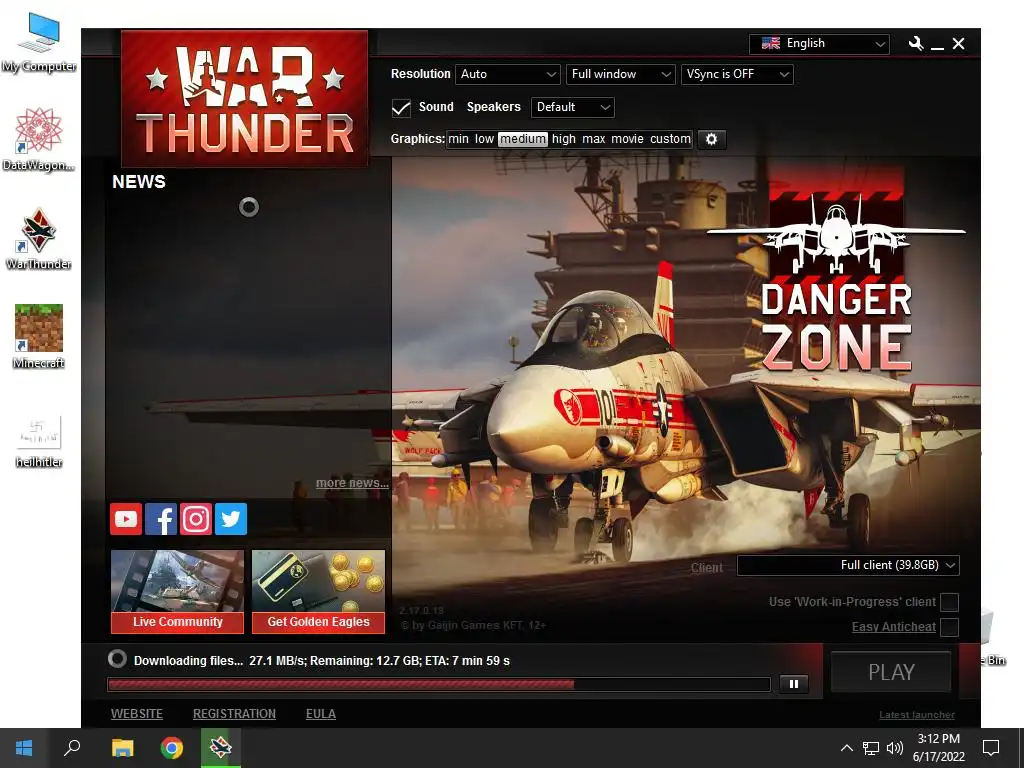Click the NEWS heading
The image size is (1024, 768).
139,182
